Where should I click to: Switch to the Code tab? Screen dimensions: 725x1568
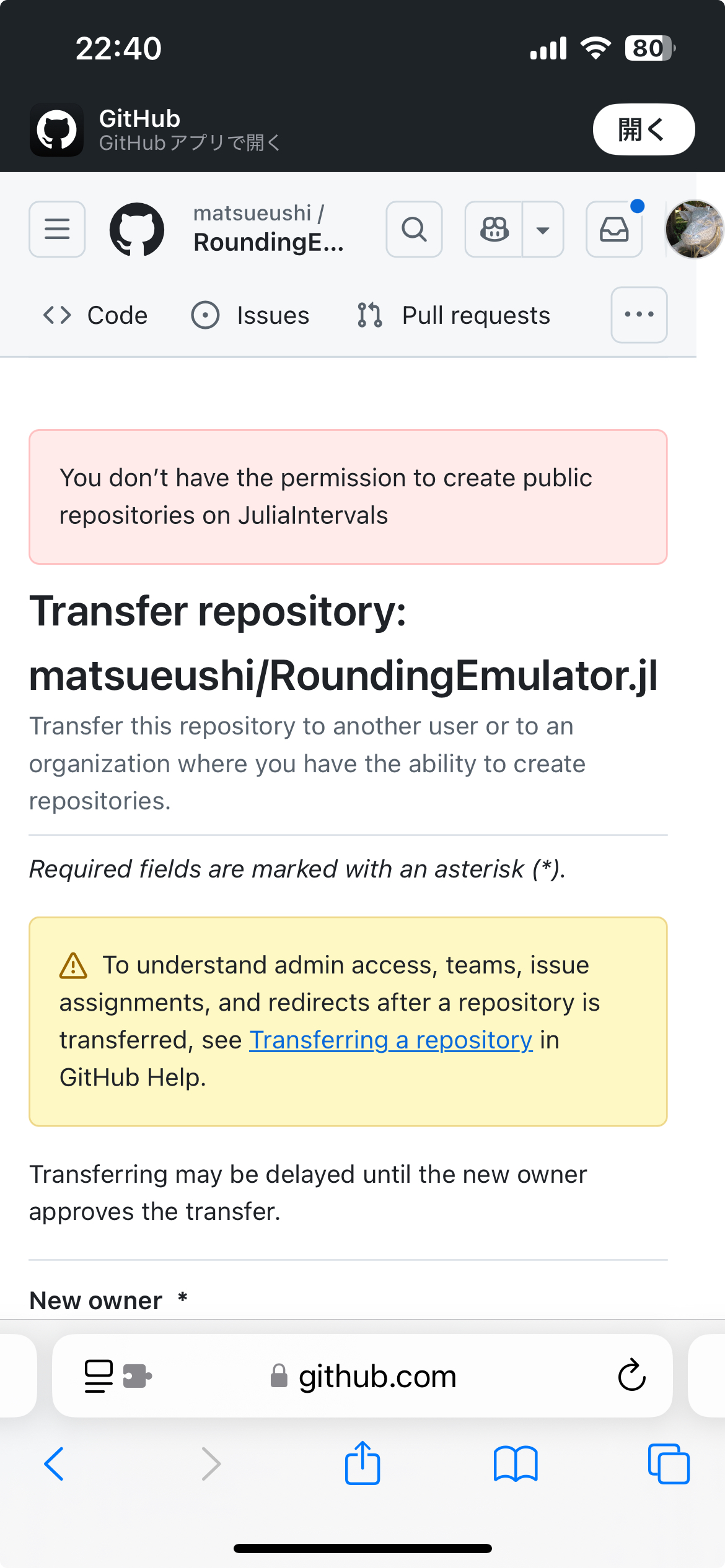click(96, 315)
